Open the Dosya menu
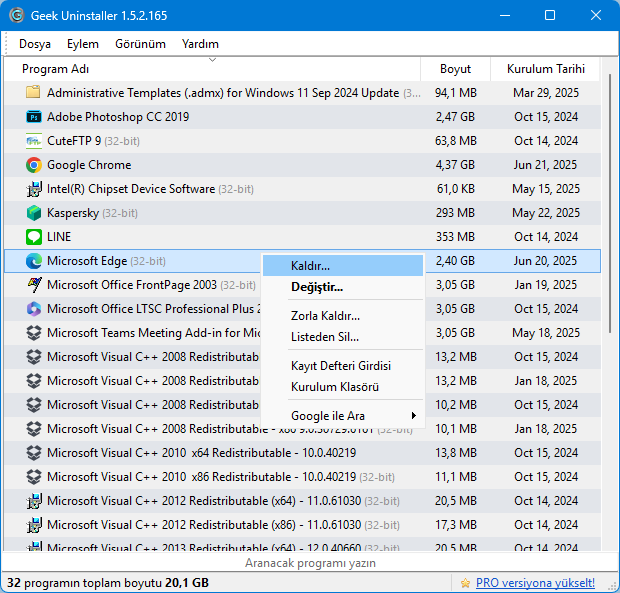The image size is (620, 593). click(x=35, y=44)
